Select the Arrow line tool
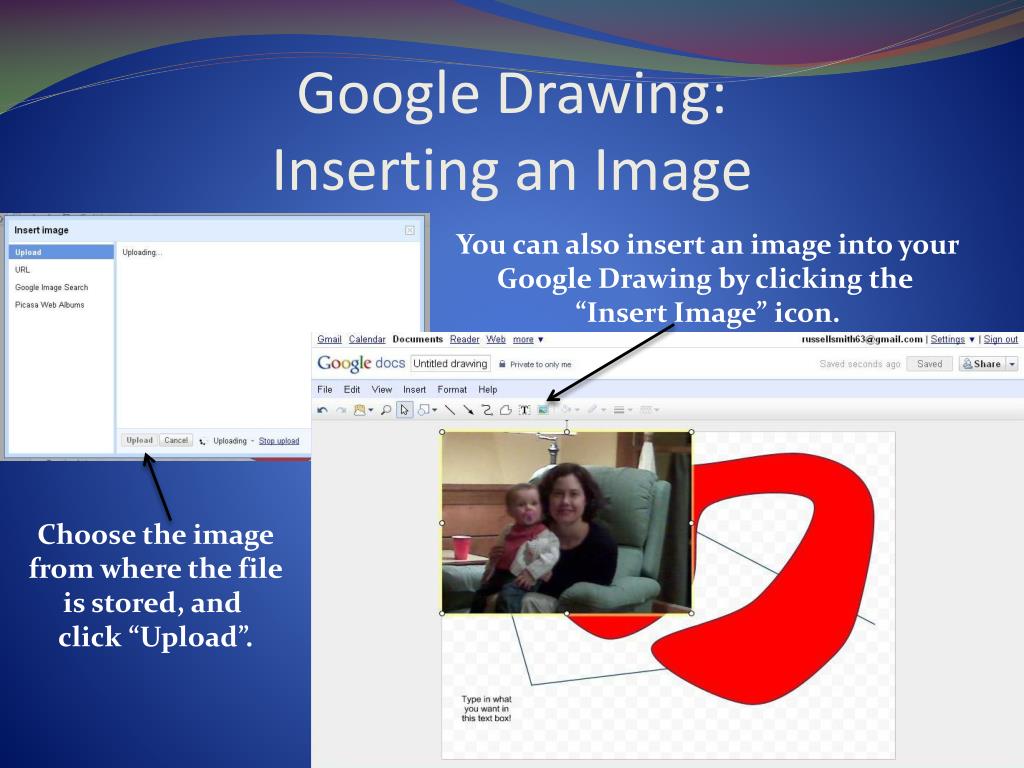1024x768 pixels. (468, 410)
